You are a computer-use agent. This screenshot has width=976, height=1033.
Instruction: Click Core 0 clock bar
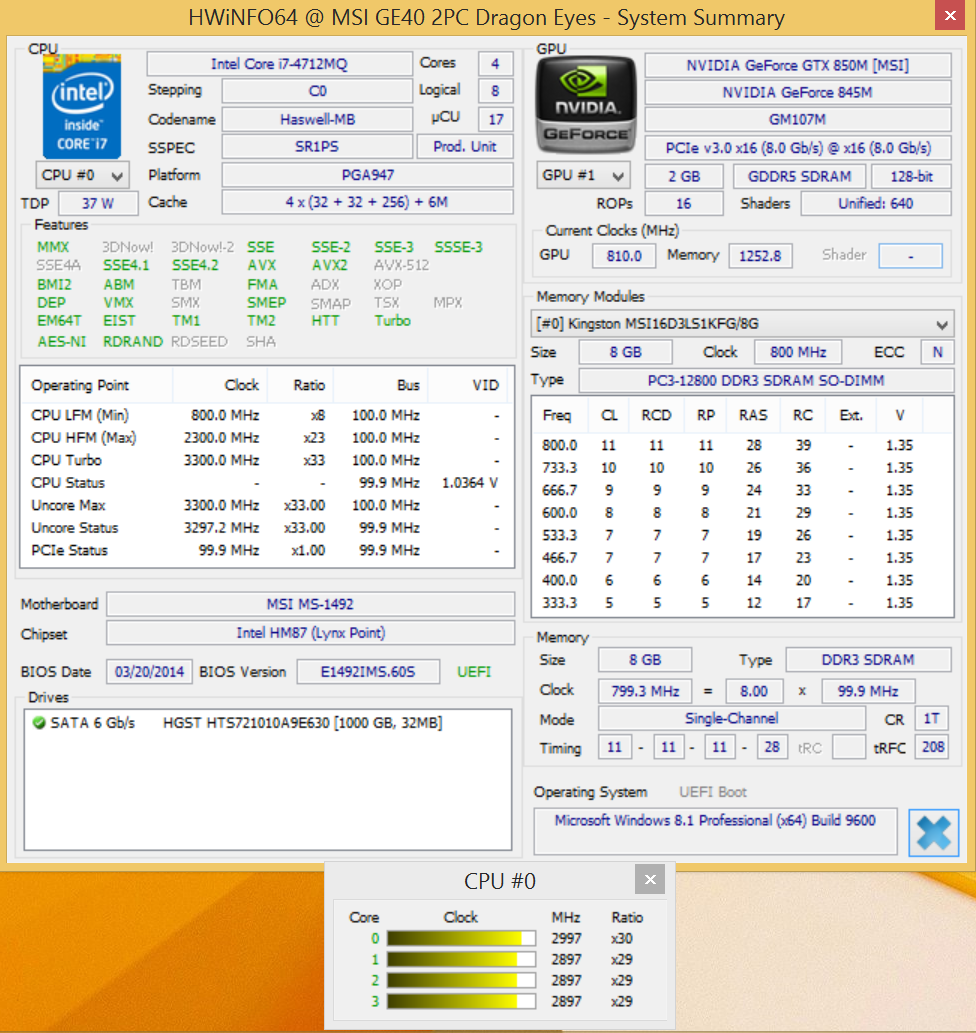461,938
